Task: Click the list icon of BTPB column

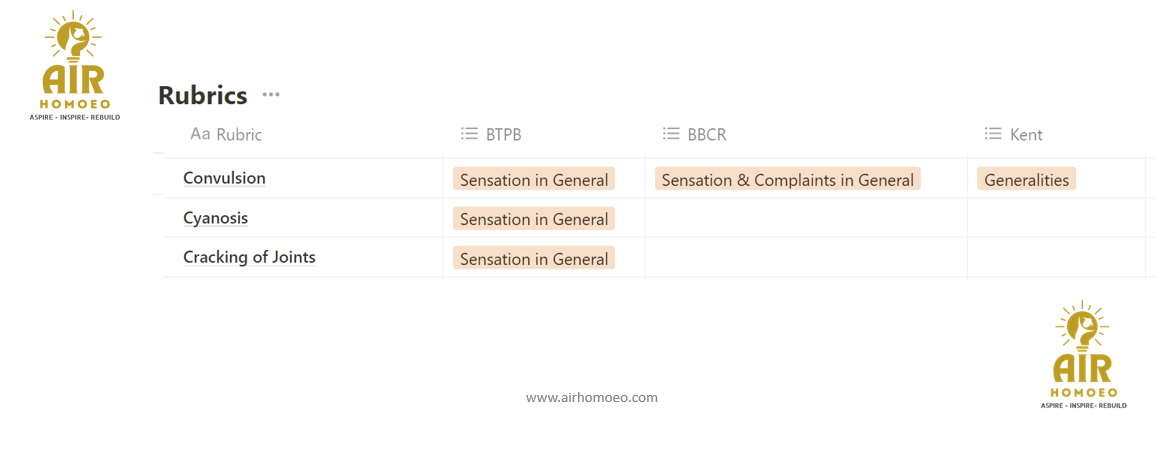Action: (x=469, y=134)
